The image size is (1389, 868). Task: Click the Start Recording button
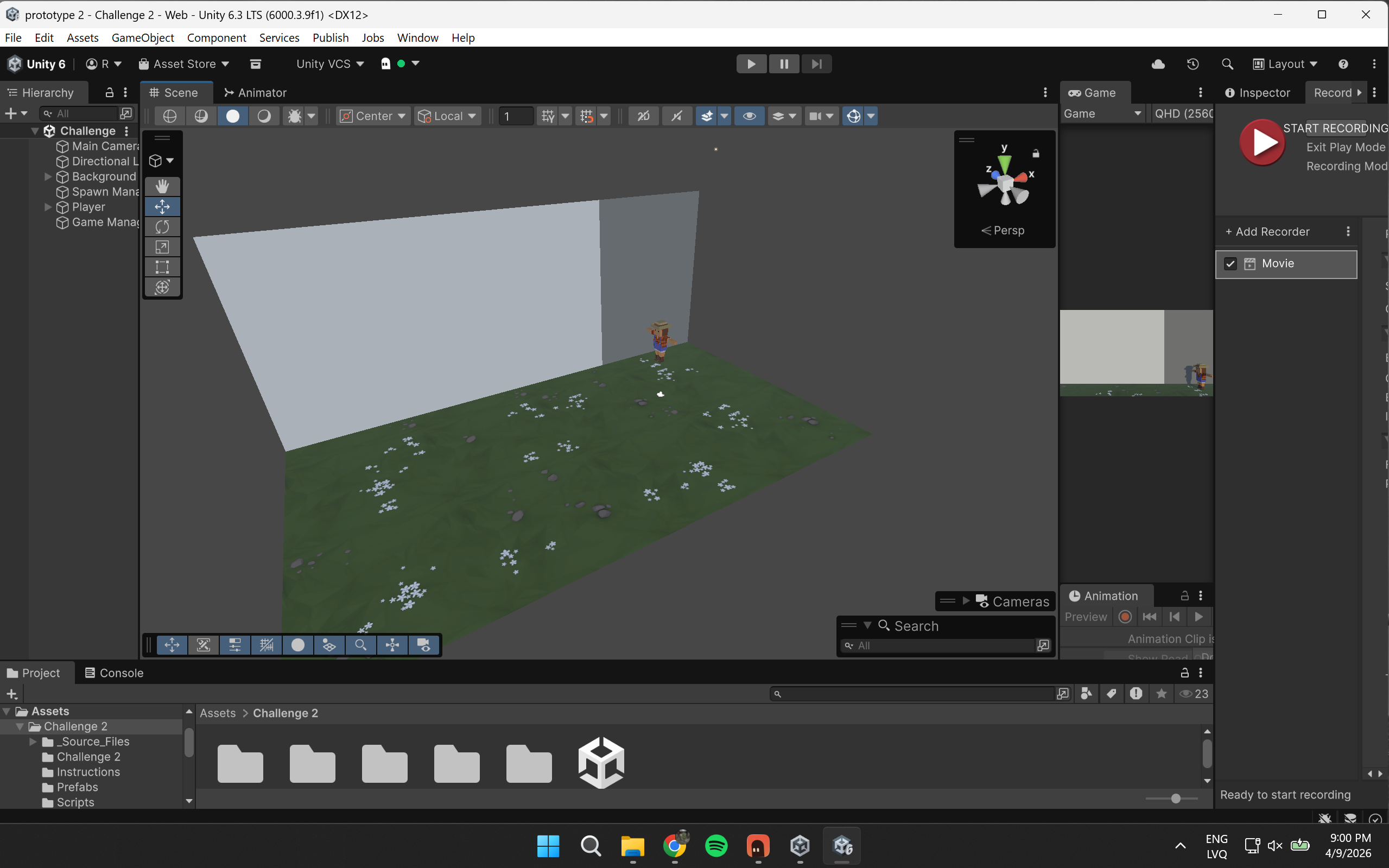[x=1261, y=142]
